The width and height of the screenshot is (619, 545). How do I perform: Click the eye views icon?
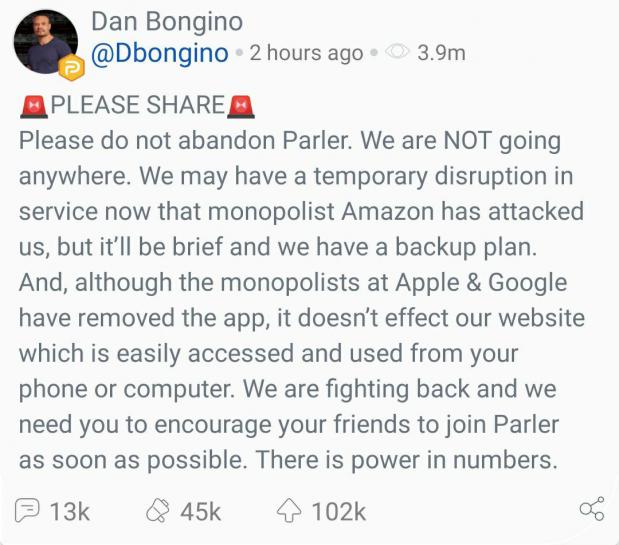tap(398, 53)
